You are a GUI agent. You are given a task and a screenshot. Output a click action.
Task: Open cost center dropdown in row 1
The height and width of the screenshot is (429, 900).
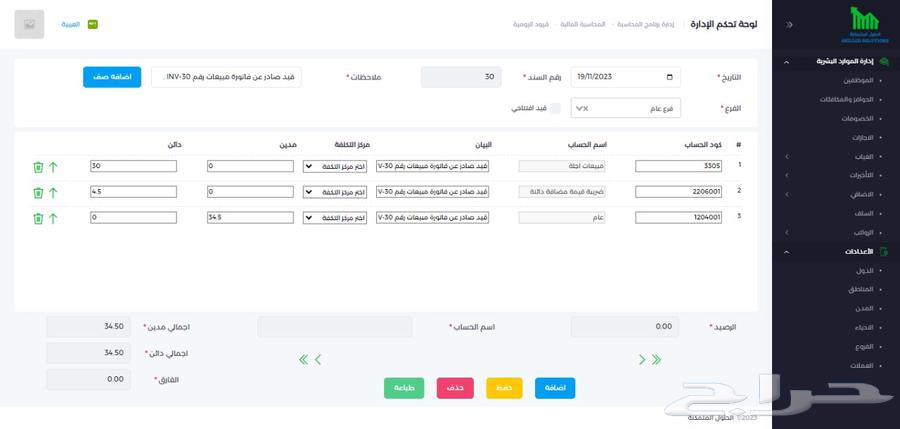(335, 167)
